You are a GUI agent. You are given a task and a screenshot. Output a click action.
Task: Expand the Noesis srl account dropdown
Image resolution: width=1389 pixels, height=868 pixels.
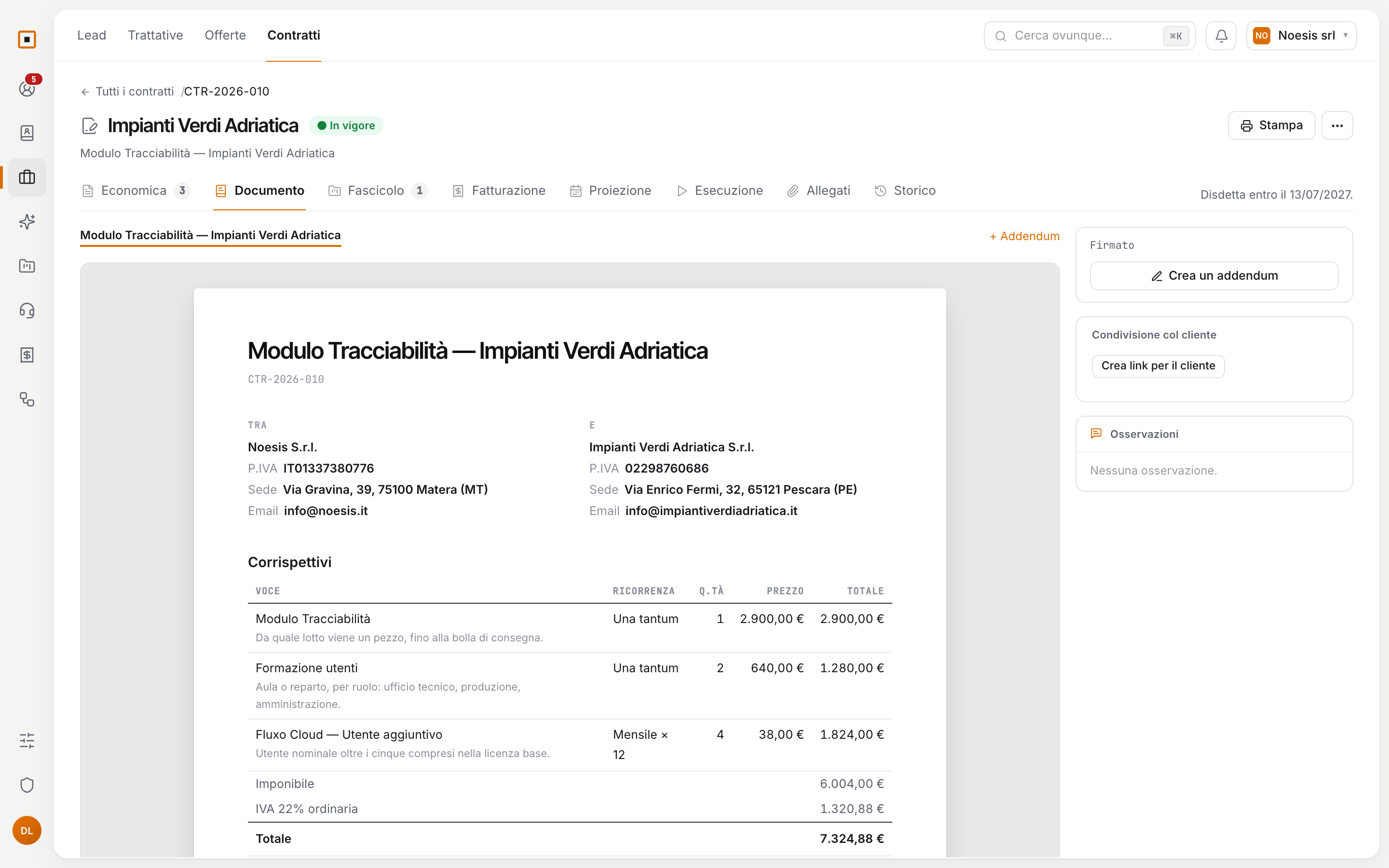coord(1301,36)
